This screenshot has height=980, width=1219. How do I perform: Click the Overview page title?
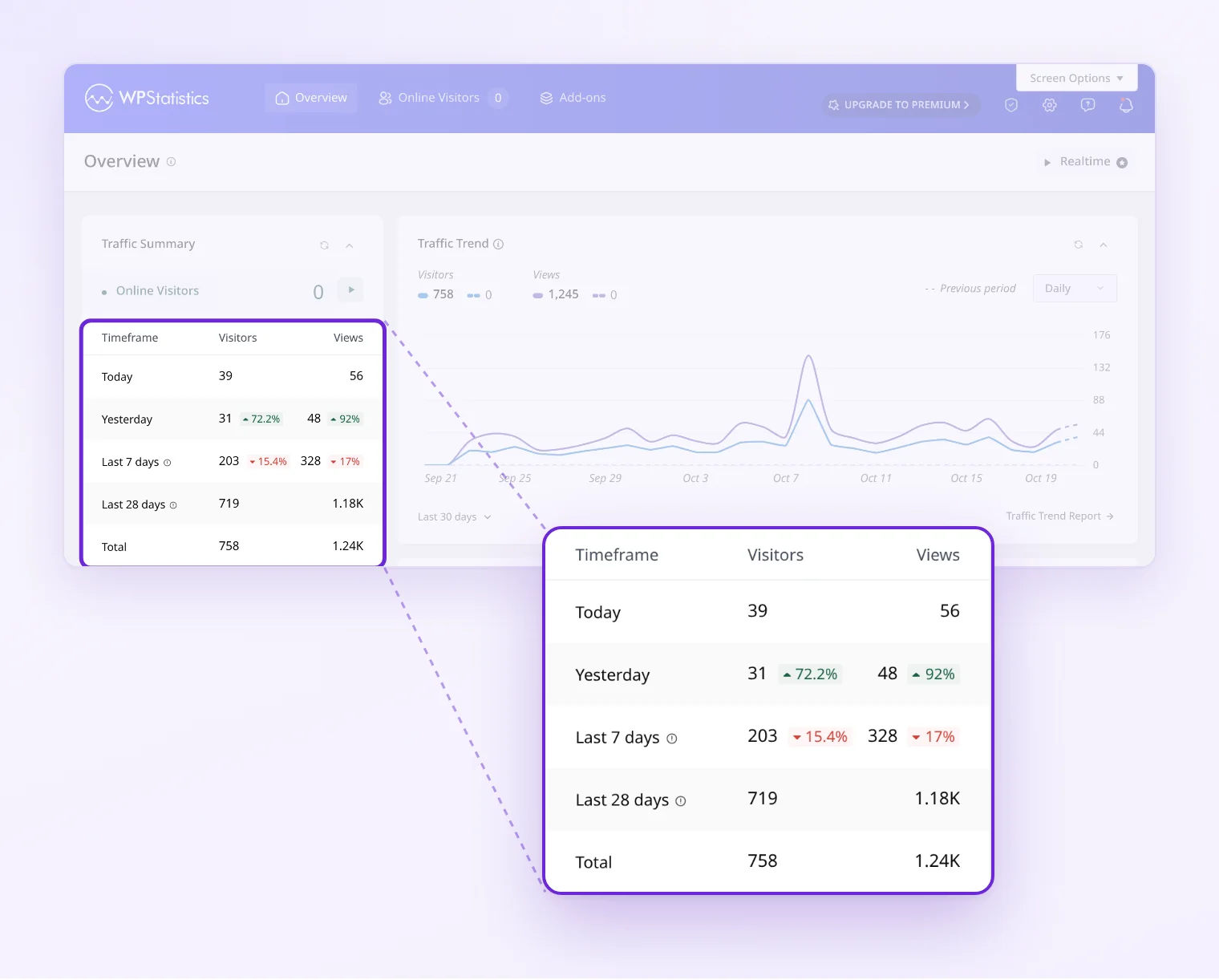pyautogui.click(x=122, y=162)
